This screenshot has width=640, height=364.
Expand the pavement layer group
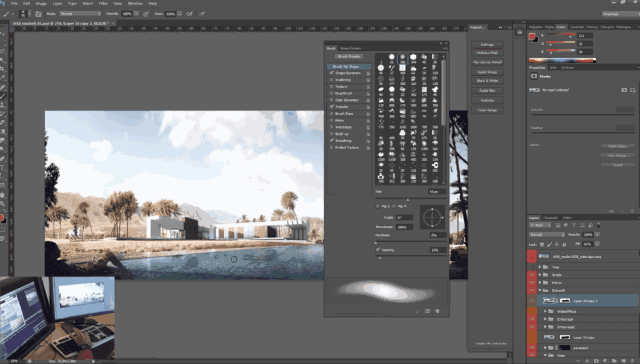coord(545,348)
